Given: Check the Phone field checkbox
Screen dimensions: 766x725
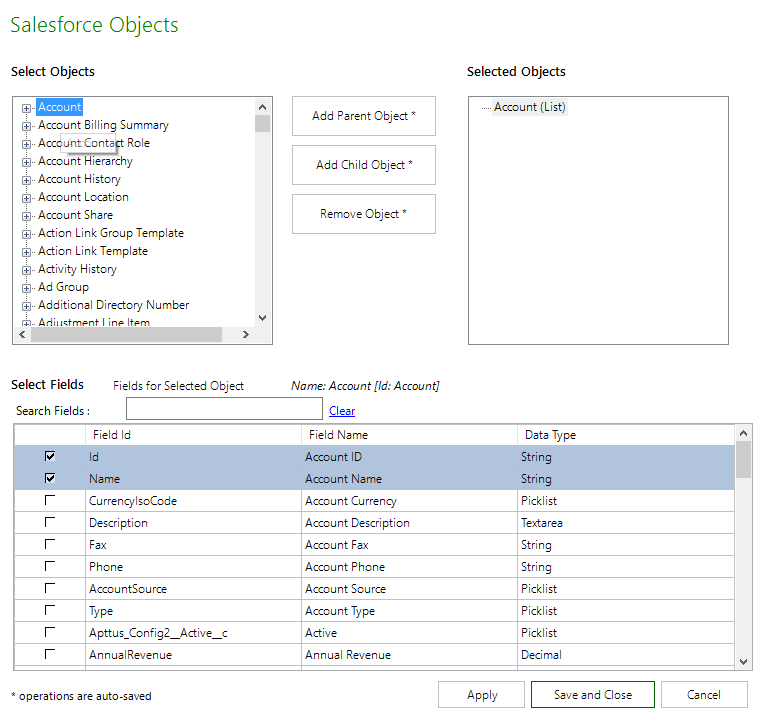Looking at the screenshot, I should pyautogui.click(x=50, y=566).
